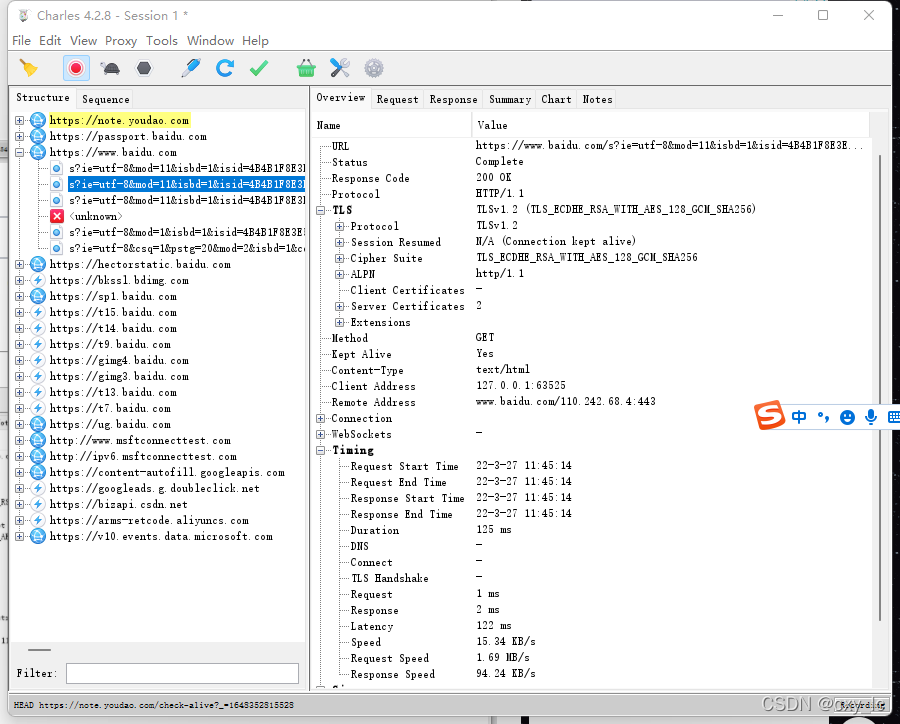Click the Name column header

click(392, 125)
